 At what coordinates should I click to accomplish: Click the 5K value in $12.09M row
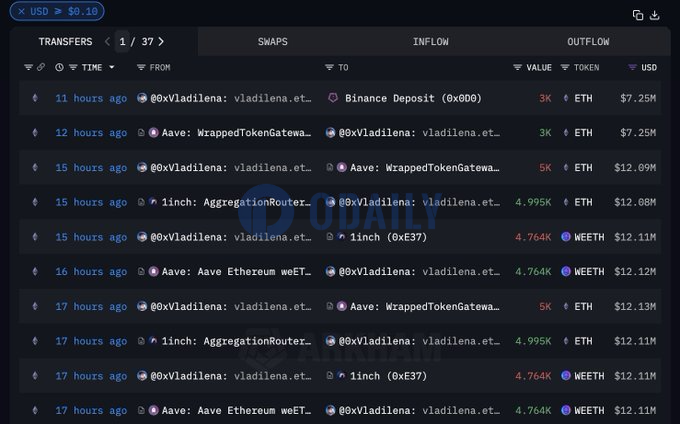[x=545, y=168]
